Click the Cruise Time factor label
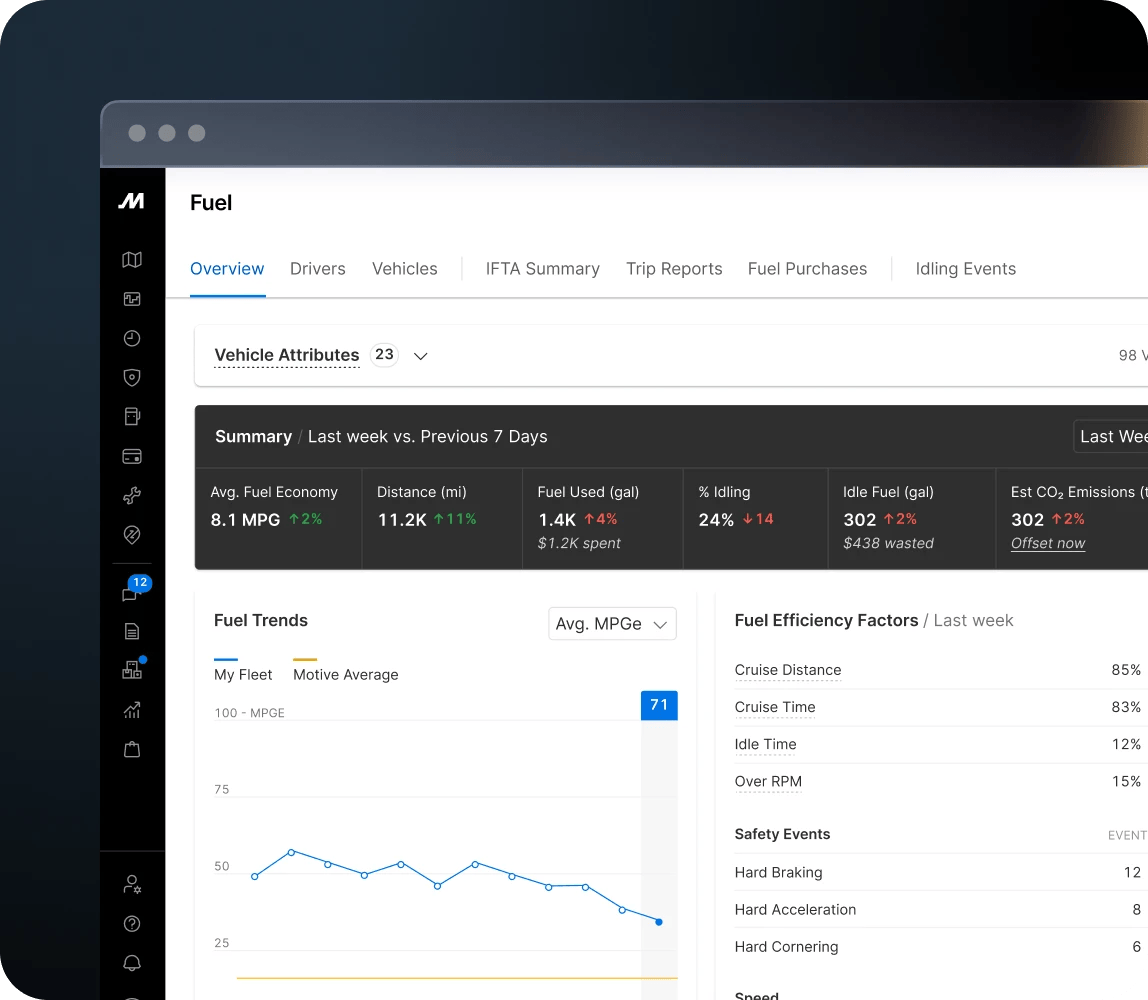 [x=775, y=707]
